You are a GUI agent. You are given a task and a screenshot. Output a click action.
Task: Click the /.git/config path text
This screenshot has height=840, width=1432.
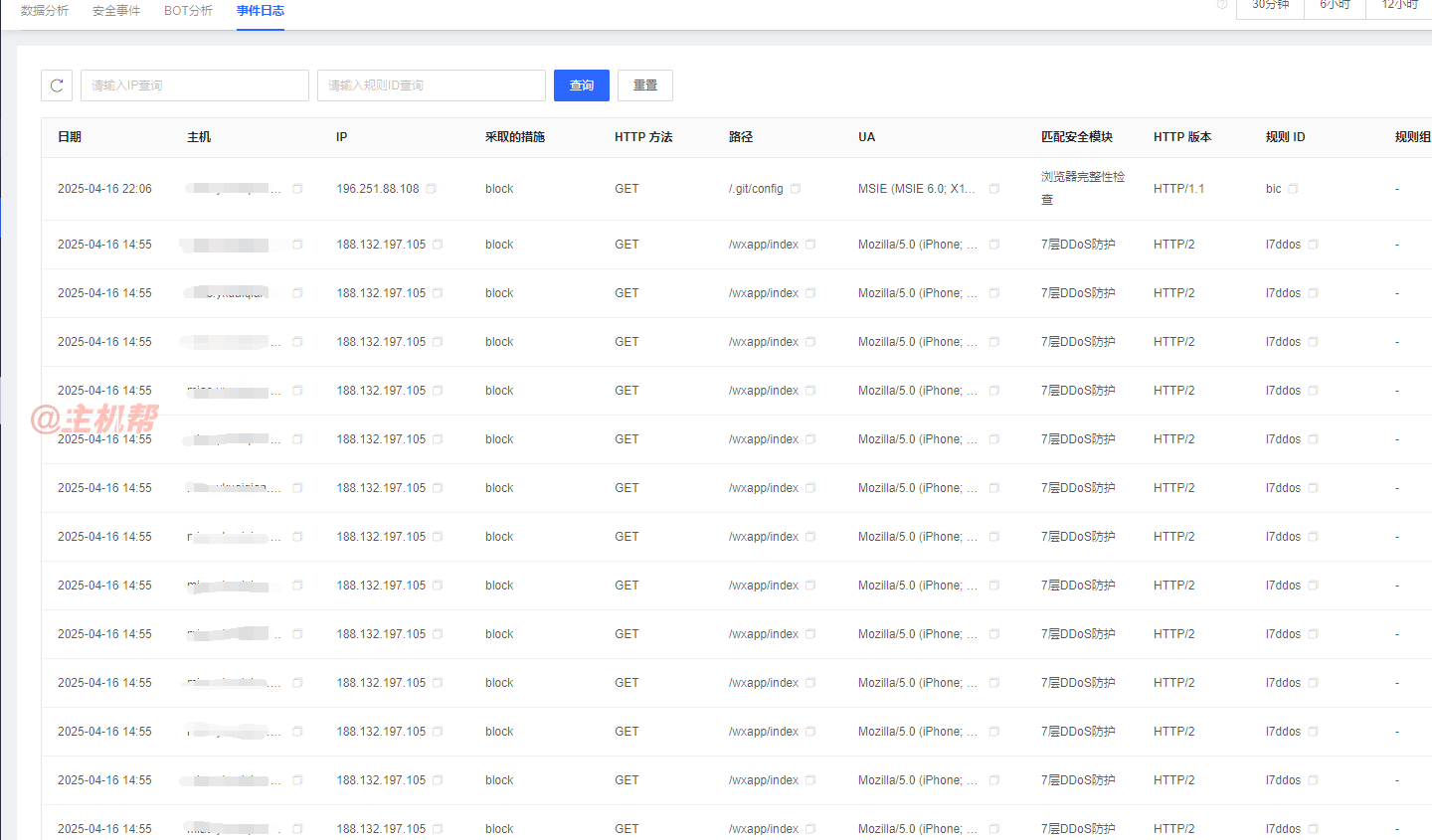point(756,189)
